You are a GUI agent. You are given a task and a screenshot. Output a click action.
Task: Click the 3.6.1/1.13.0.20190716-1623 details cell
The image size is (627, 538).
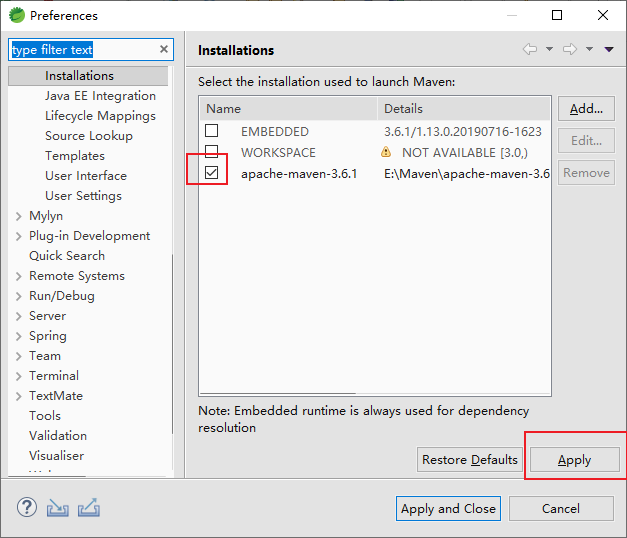[x=463, y=131]
